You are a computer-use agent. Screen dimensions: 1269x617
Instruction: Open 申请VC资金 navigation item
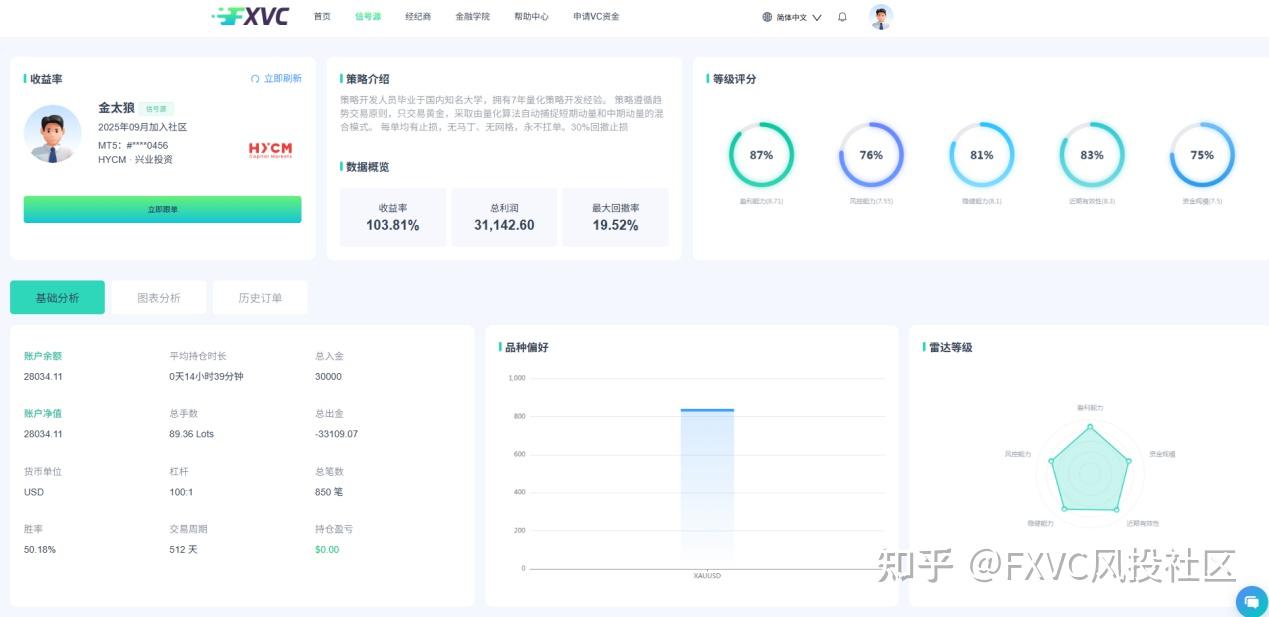pyautogui.click(x=596, y=17)
